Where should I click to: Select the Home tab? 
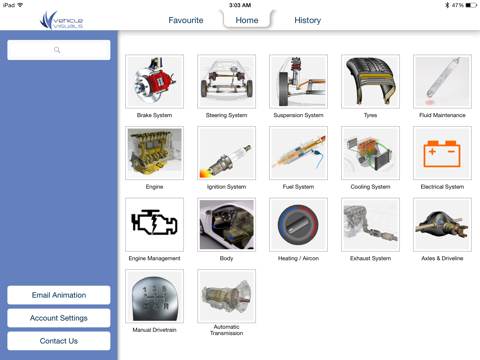(x=247, y=20)
